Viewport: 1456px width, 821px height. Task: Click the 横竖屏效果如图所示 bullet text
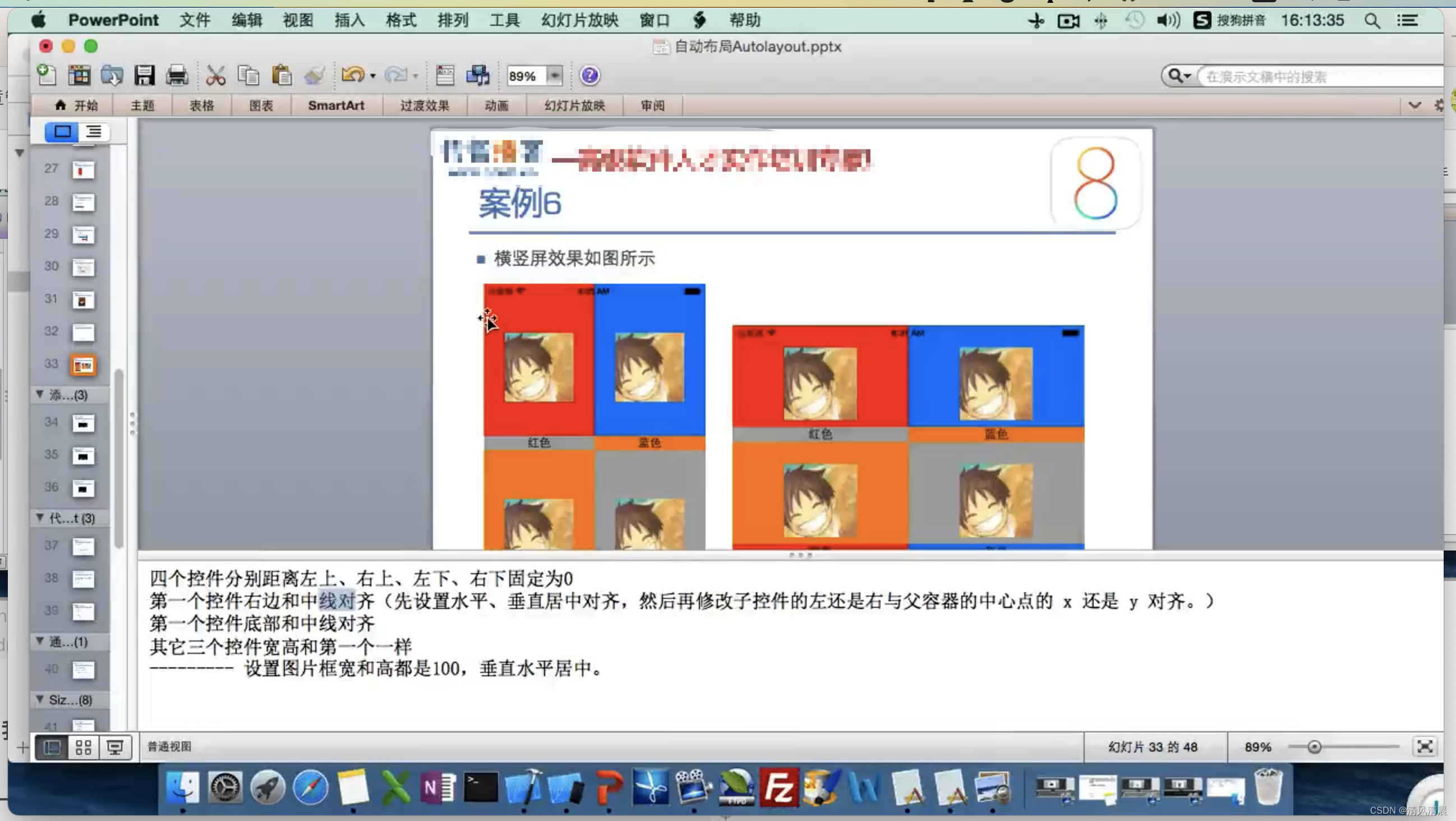574,258
